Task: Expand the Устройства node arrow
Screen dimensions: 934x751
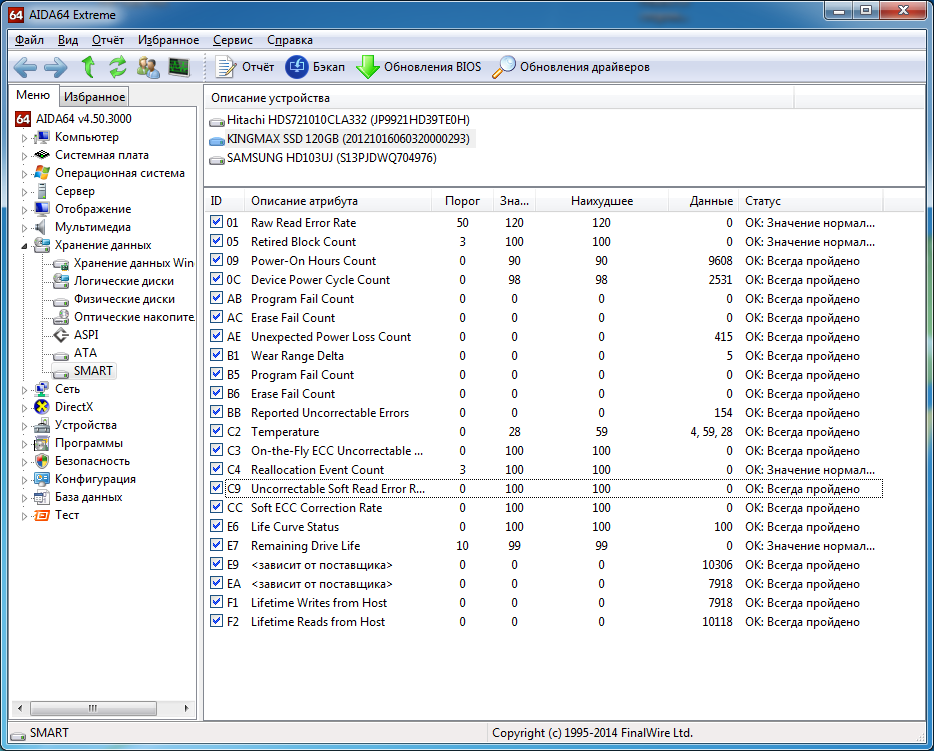Action: (x=24, y=426)
